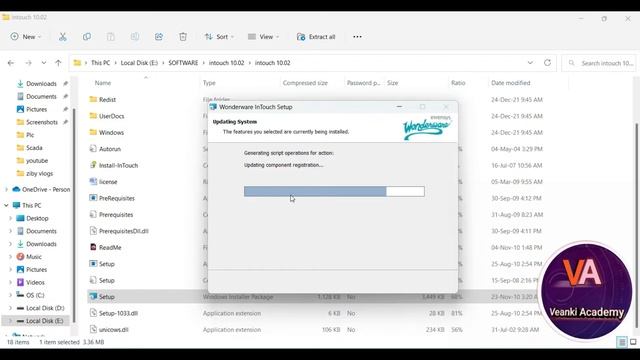Sort by Type column header
640x360 pixels.
coord(209,83)
